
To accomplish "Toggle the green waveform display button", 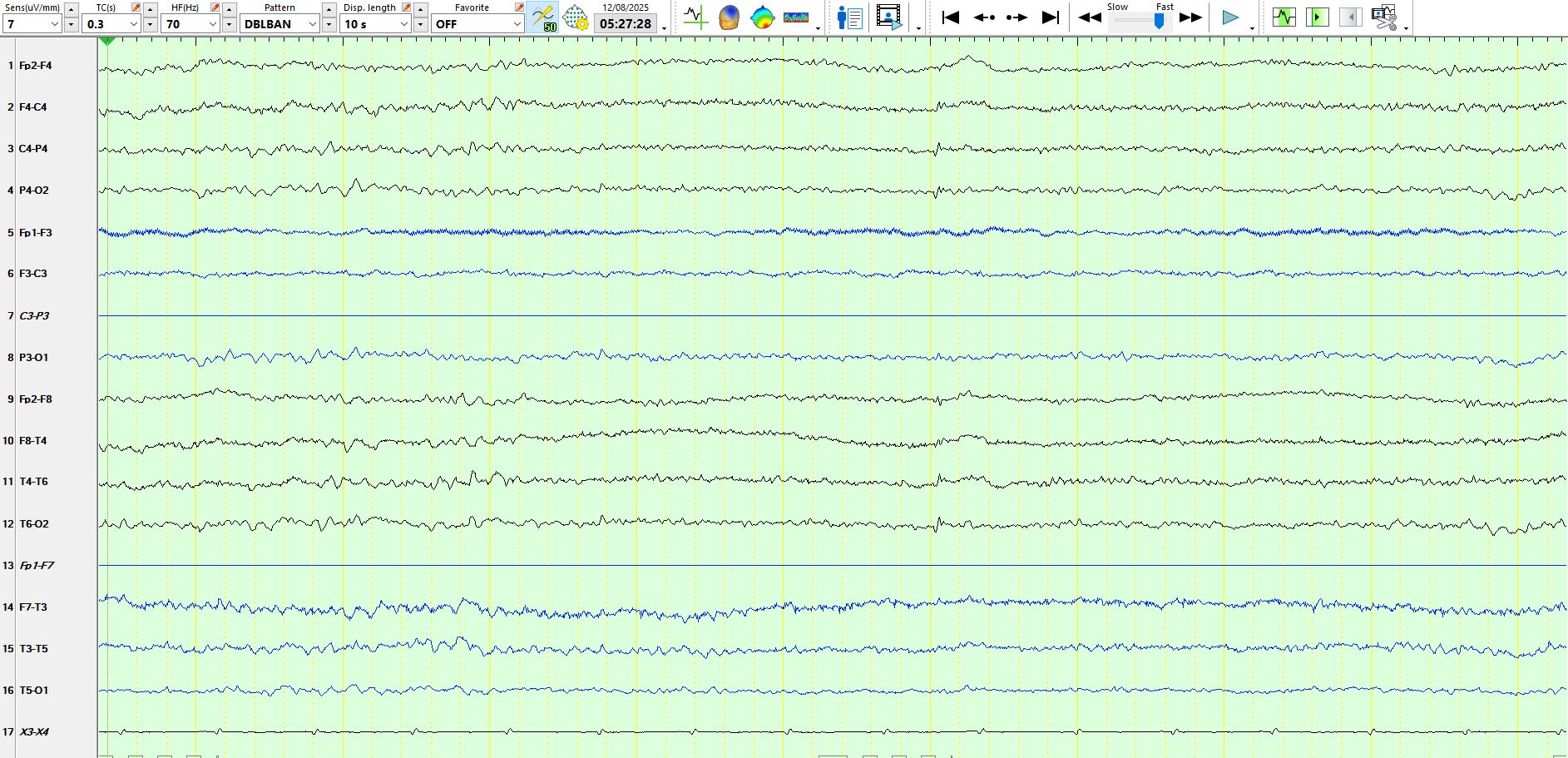I will pos(1284,17).
